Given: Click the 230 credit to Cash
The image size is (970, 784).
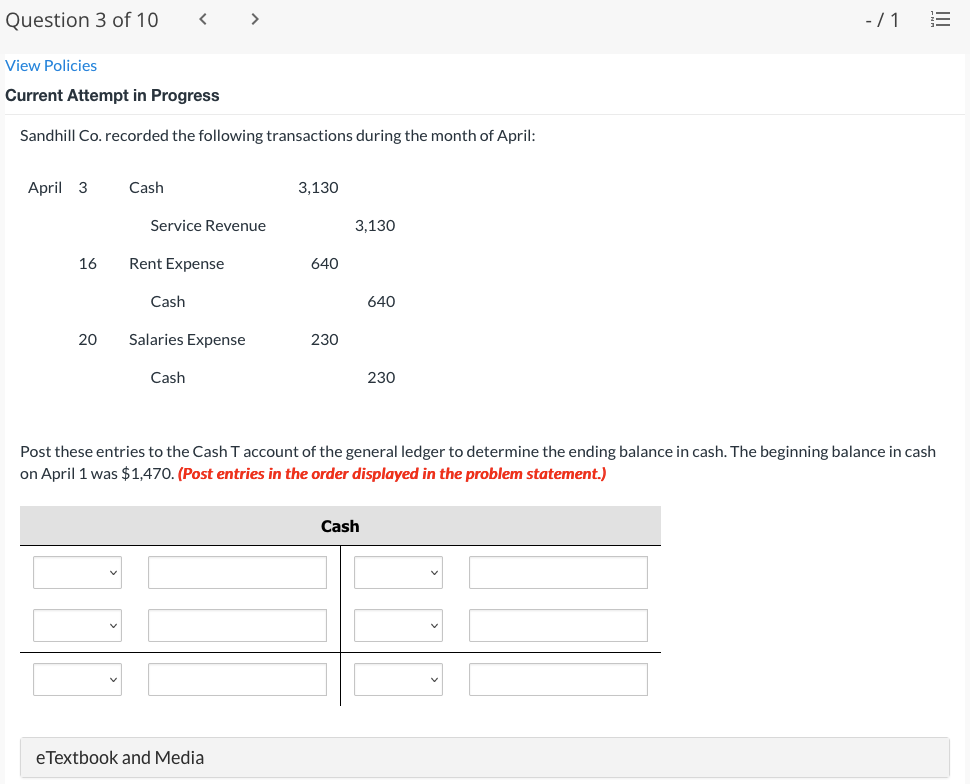Looking at the screenshot, I should point(381,377).
